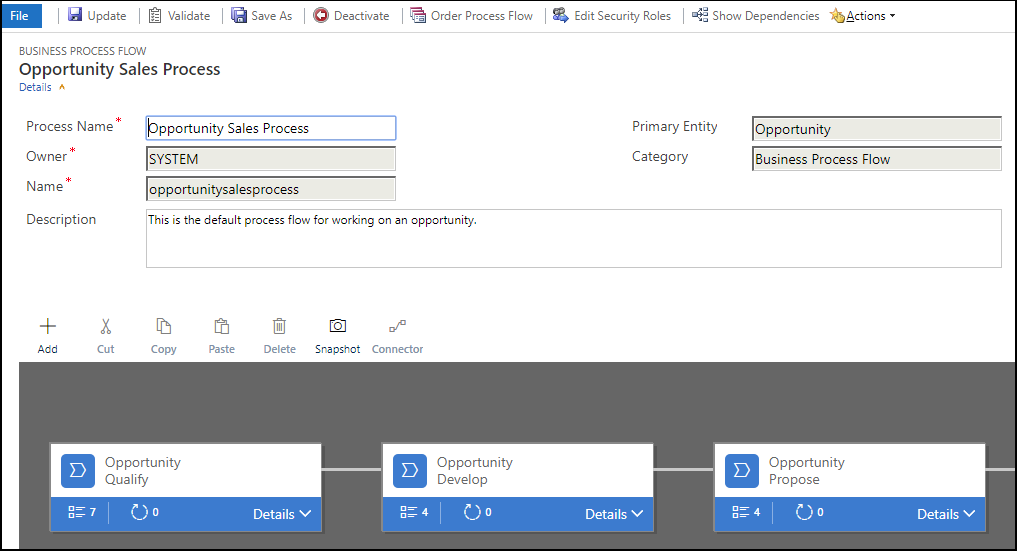This screenshot has width=1017, height=551.
Task: Collapse the Details section under the title
Action: tap(42, 88)
